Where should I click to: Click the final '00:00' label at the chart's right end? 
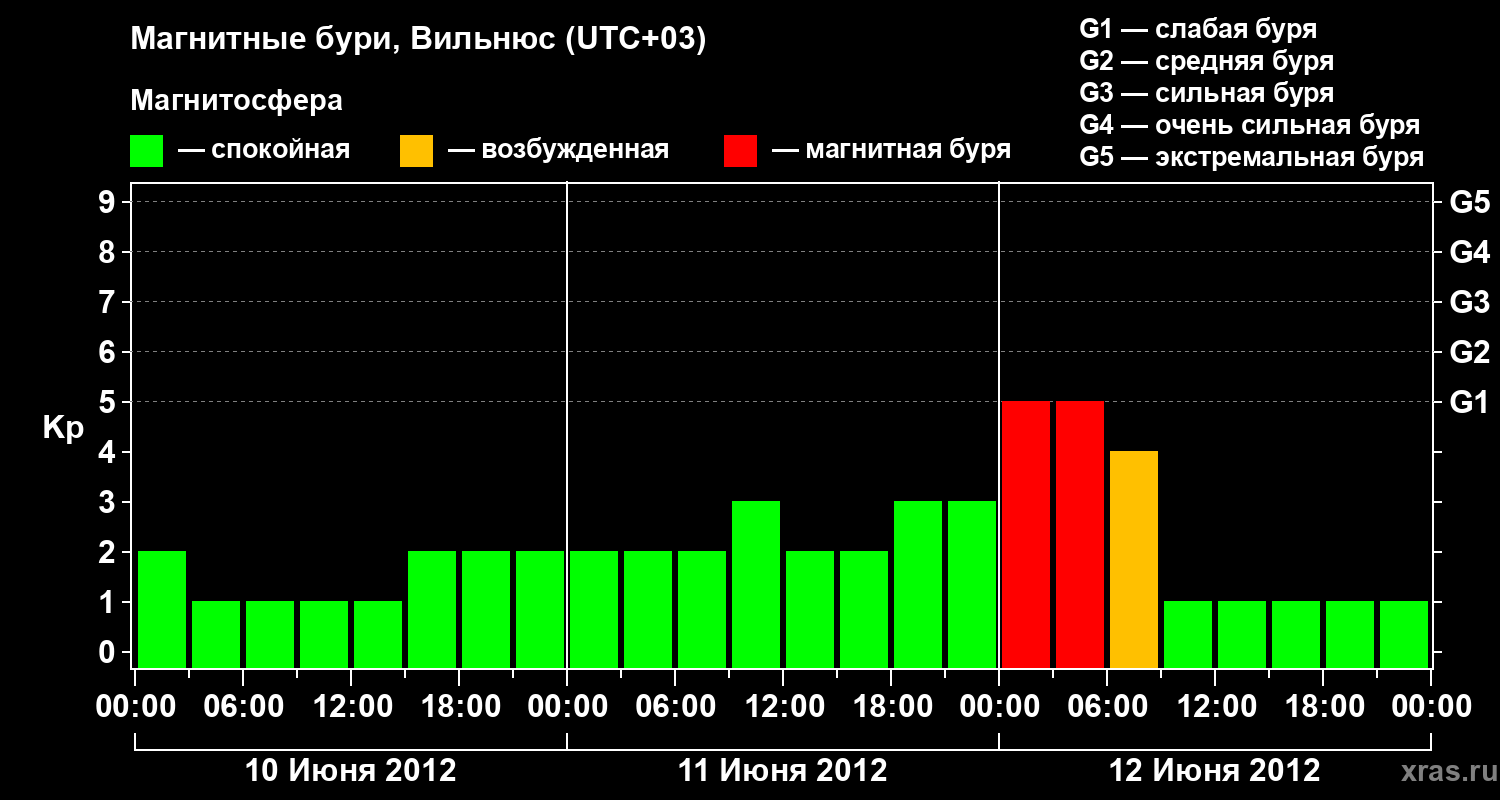(1431, 707)
